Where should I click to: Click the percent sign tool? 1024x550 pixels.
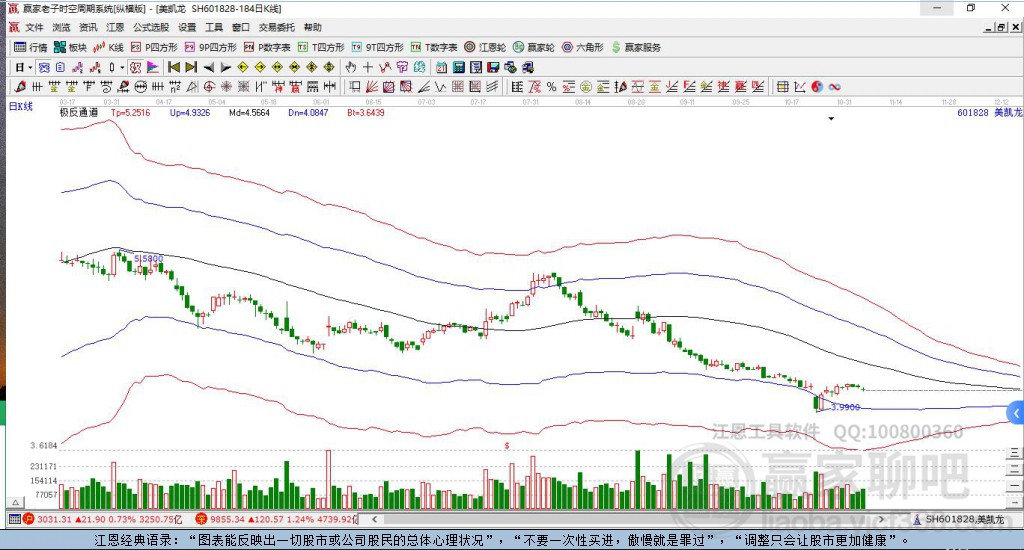(551, 87)
